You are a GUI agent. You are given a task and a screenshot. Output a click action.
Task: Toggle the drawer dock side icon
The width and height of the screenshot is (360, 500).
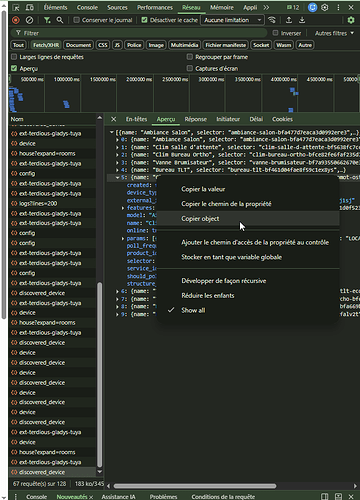point(324,497)
